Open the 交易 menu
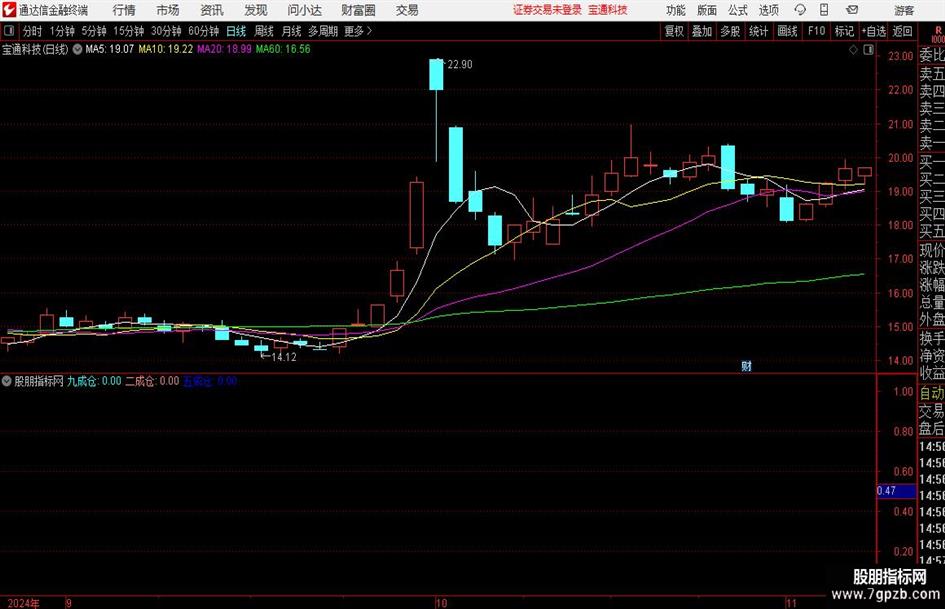Screen dimensions: 945x609 [x=407, y=10]
